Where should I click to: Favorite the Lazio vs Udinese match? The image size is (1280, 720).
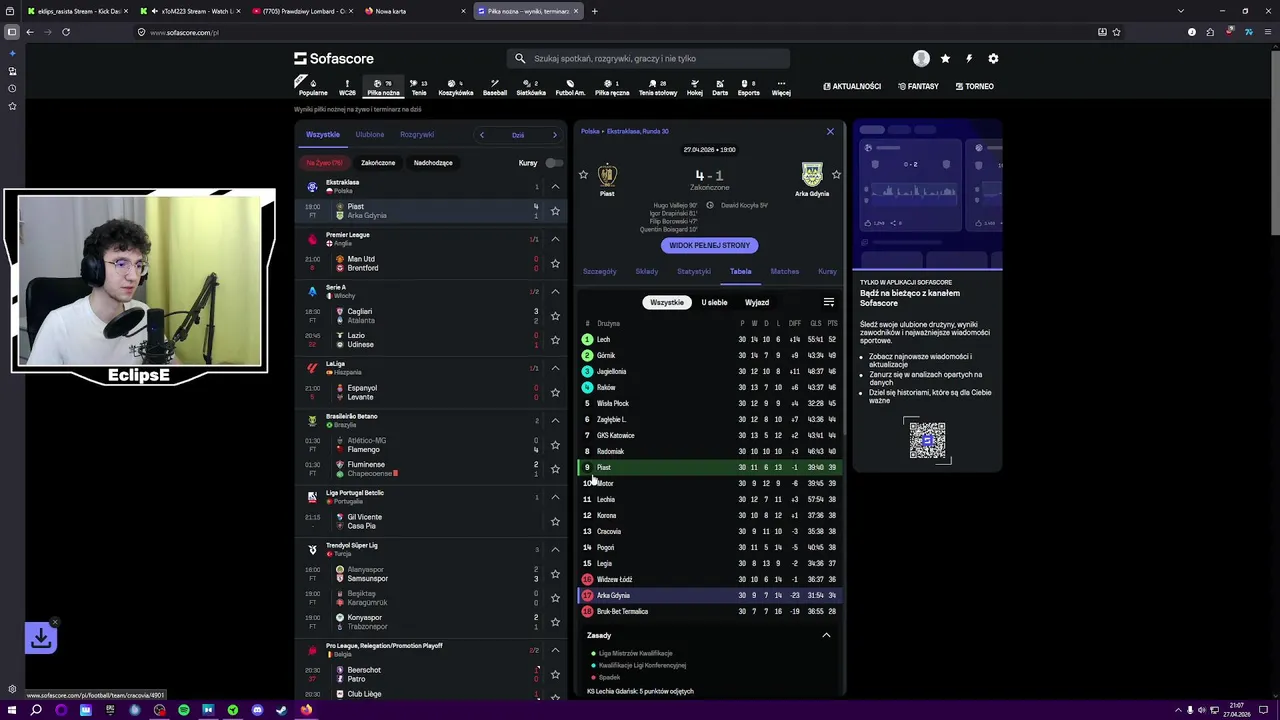click(x=555, y=340)
